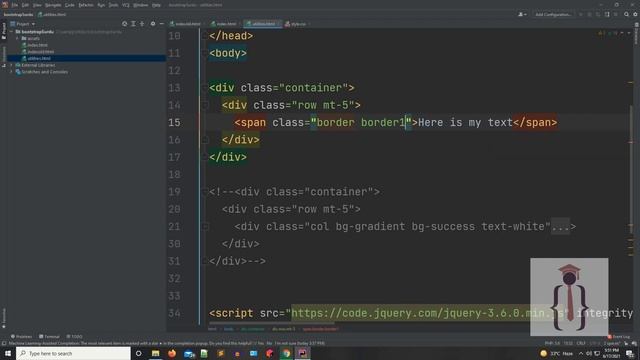This screenshot has height=360, width=640.
Task: Open Project panel settings gear
Action: pyautogui.click(x=153, y=24)
